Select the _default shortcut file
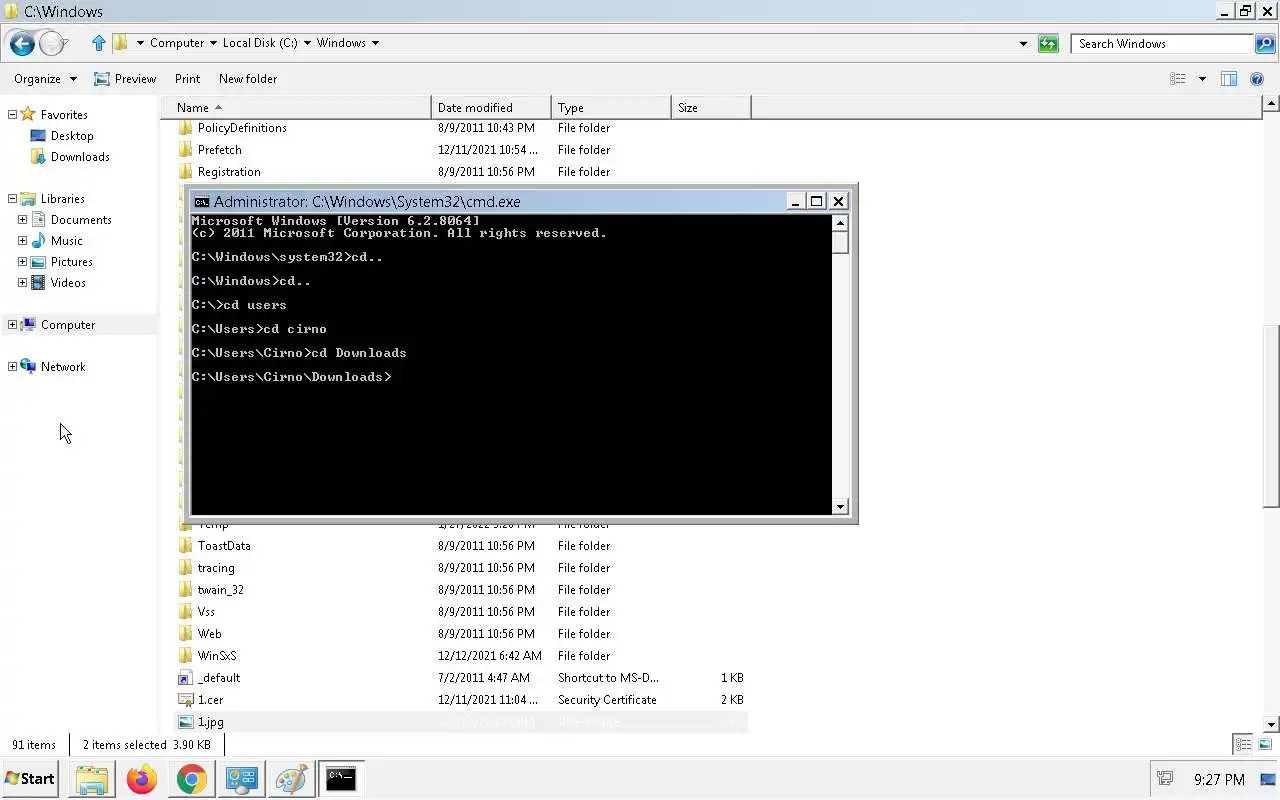 (x=461, y=678)
